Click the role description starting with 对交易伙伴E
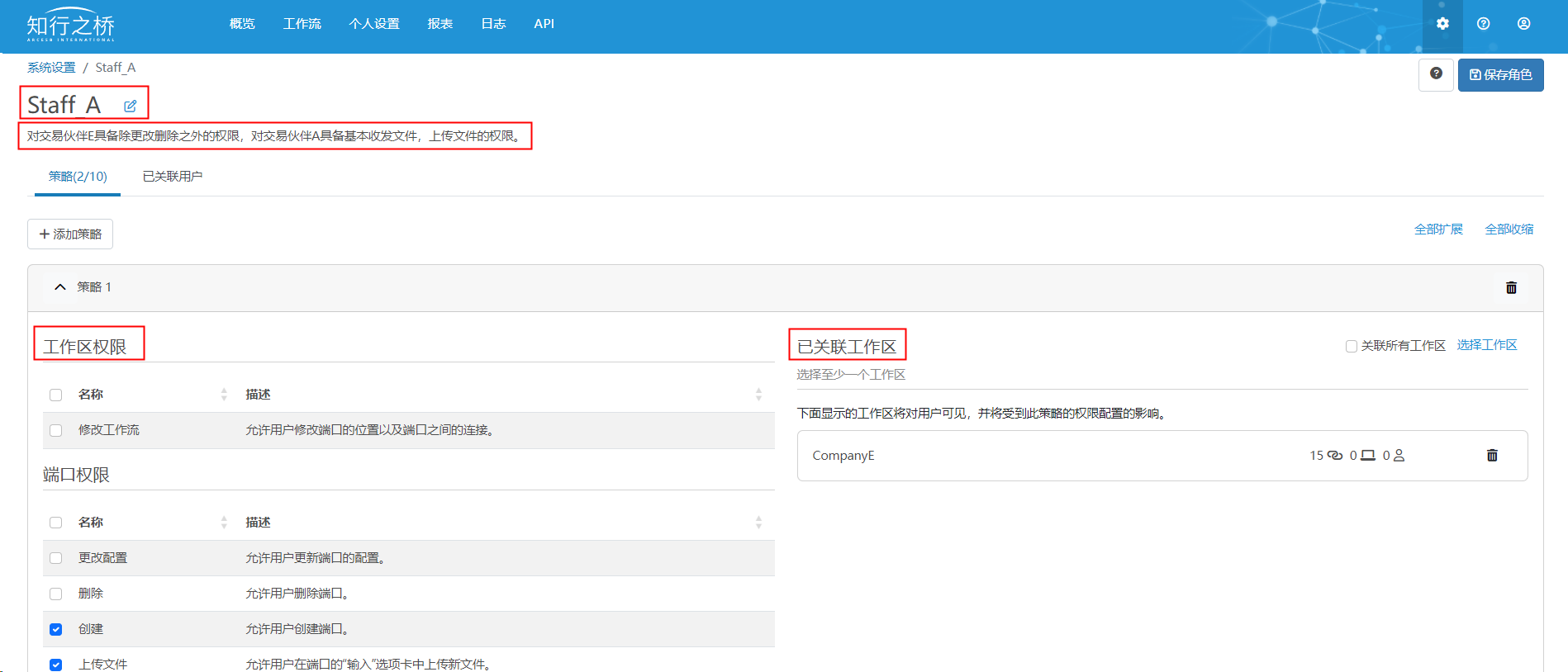 (276, 136)
